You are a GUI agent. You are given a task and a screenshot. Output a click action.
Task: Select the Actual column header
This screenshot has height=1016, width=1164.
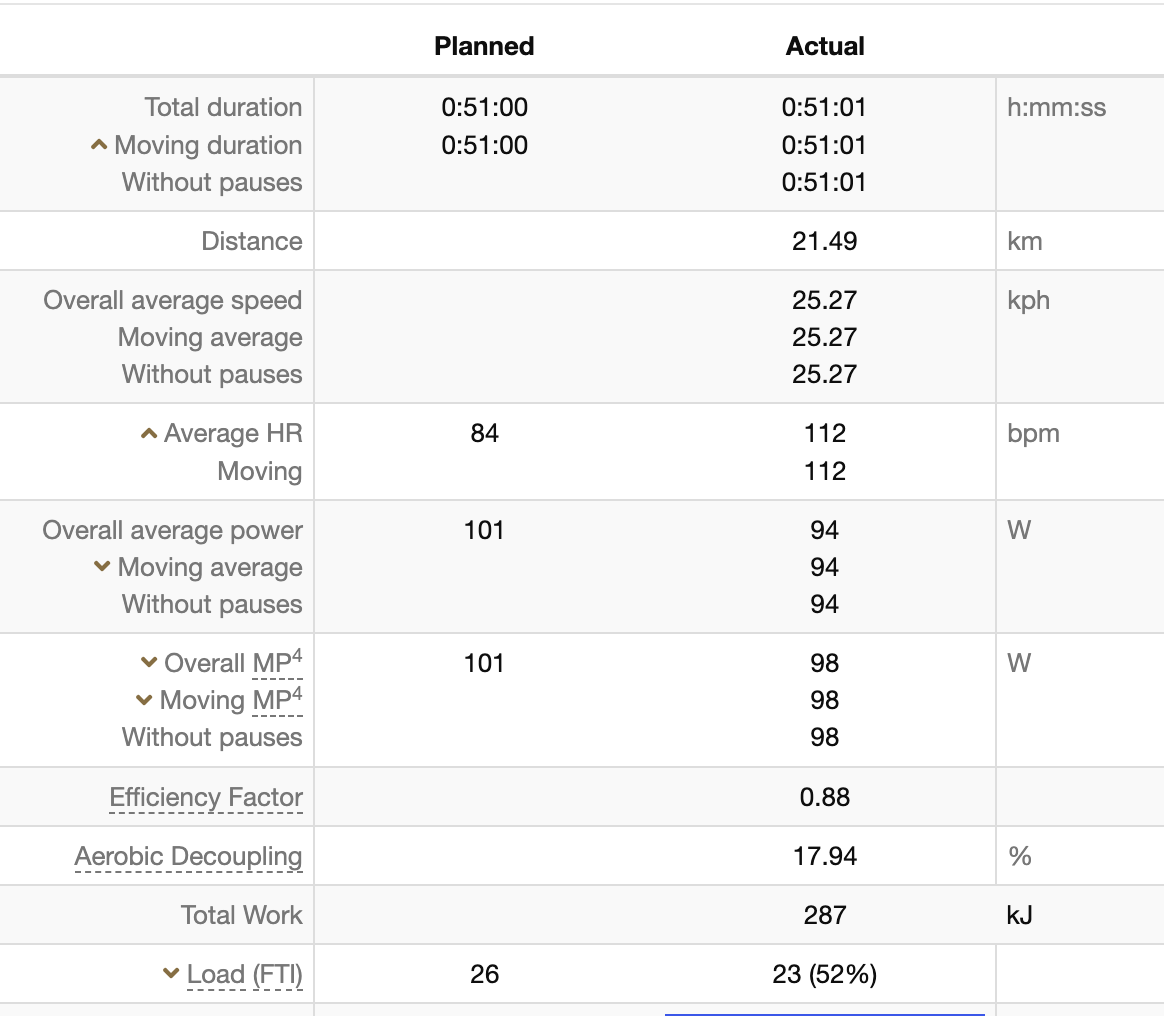coord(825,46)
